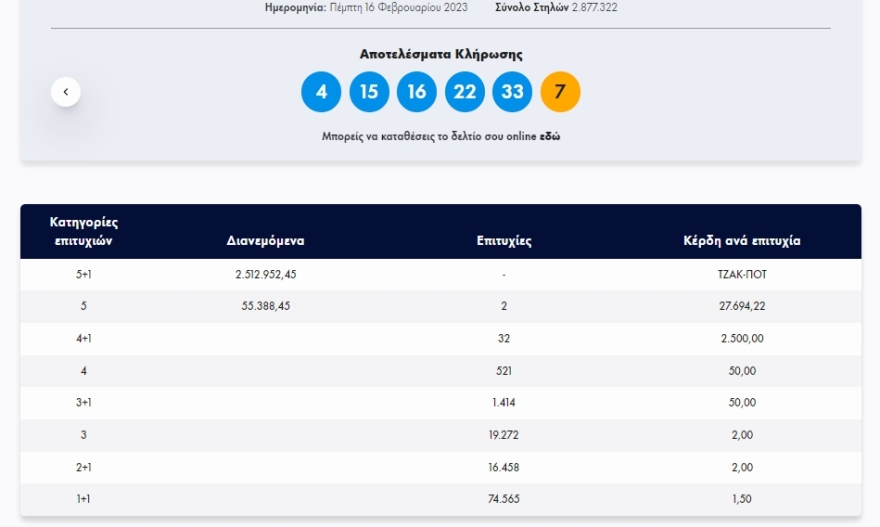Go to previous draw using left chevron

pyautogui.click(x=66, y=92)
